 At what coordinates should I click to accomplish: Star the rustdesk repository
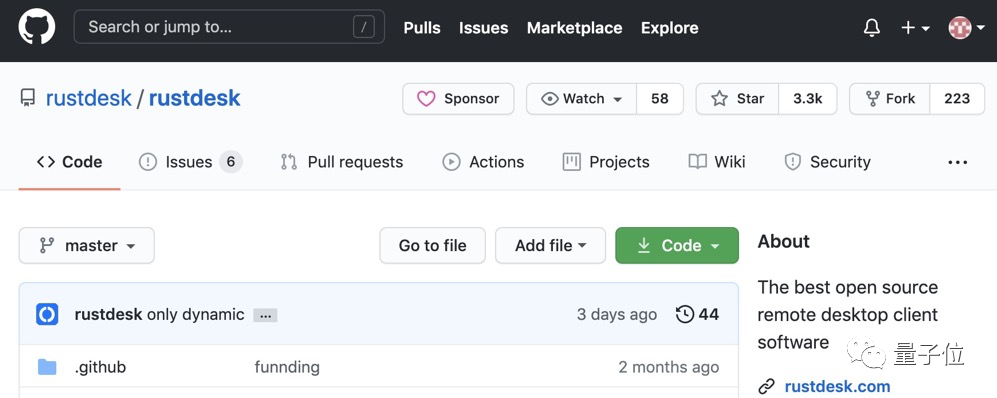(x=738, y=99)
